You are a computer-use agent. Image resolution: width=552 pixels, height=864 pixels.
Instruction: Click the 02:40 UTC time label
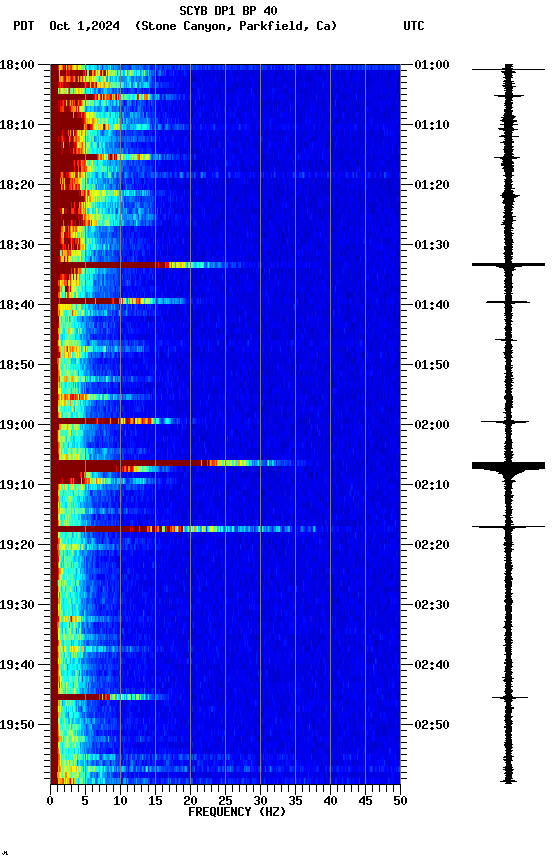click(432, 665)
